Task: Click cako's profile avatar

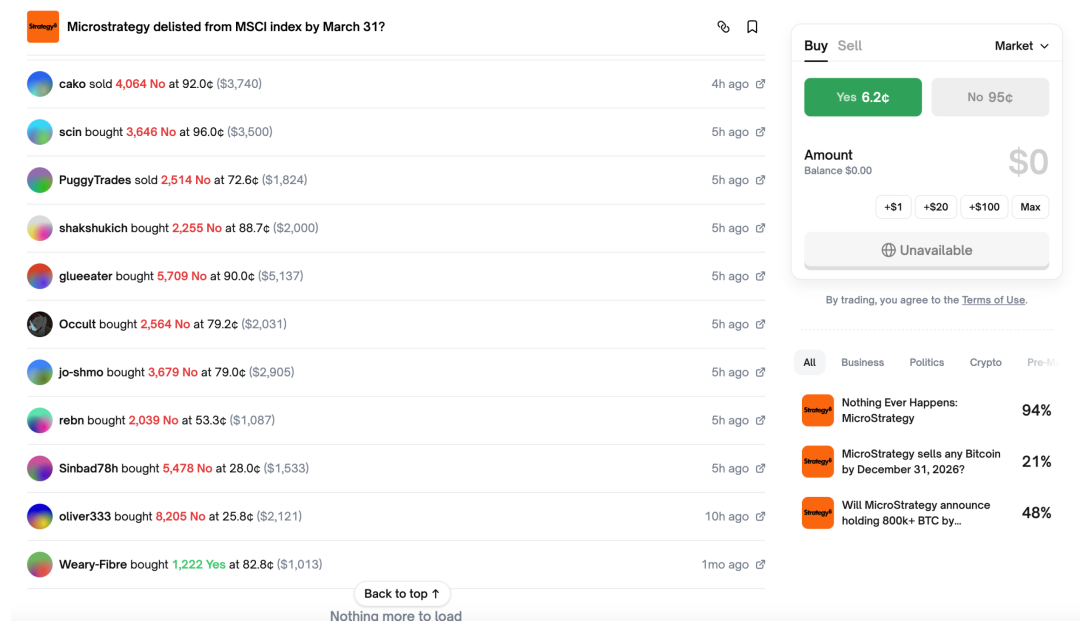Action: (40, 84)
